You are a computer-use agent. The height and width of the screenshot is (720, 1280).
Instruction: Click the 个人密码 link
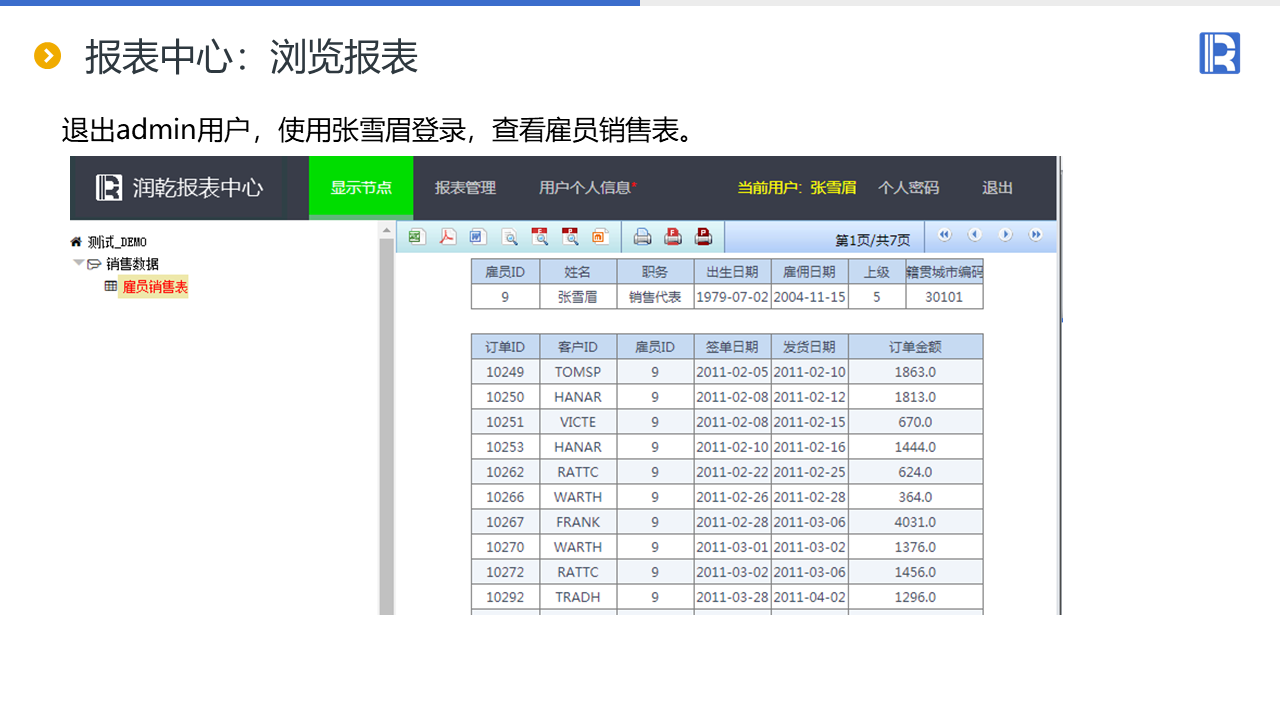[x=908, y=188]
